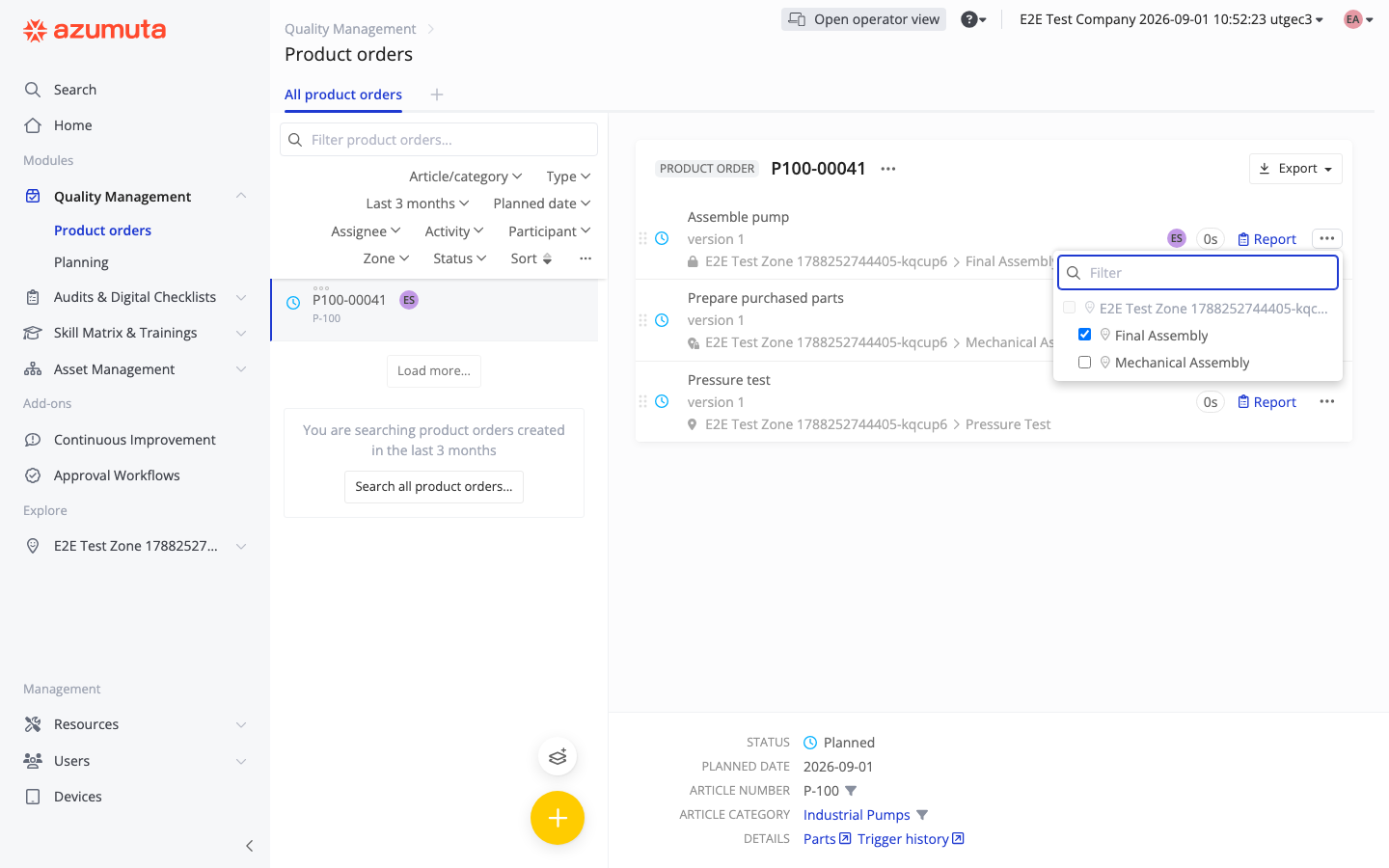The width and height of the screenshot is (1389, 868).
Task: Open the filters more options ellipsis
Action: [586, 258]
